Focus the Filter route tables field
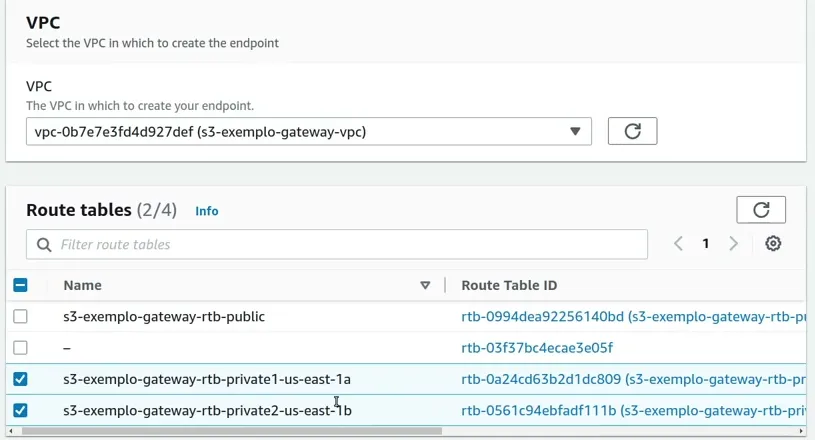The height and width of the screenshot is (440, 815). pos(337,244)
